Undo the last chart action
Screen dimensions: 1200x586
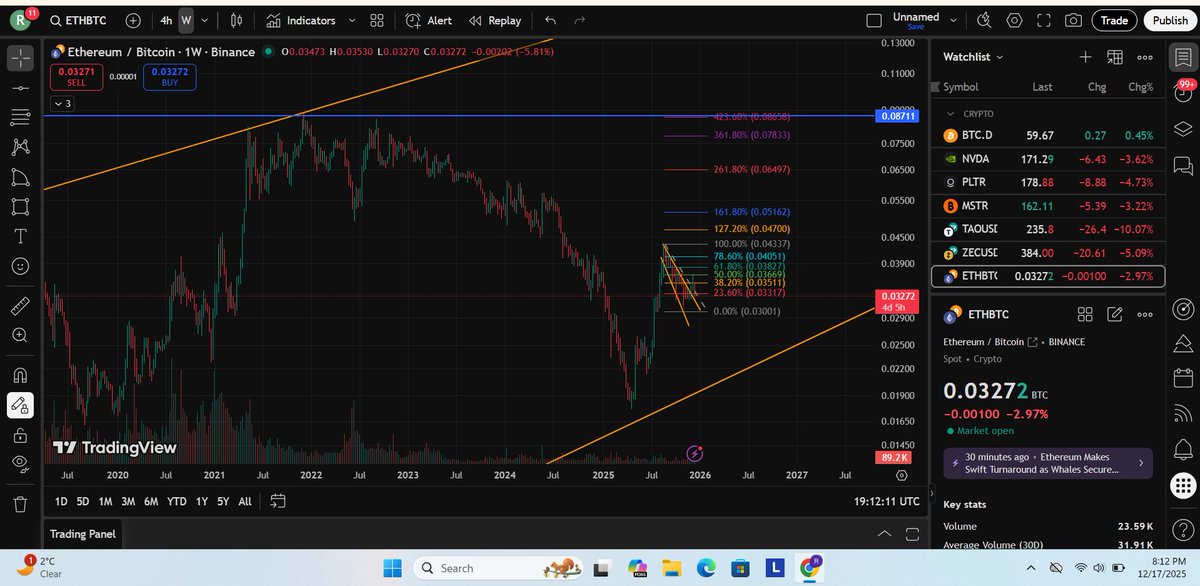(551, 20)
